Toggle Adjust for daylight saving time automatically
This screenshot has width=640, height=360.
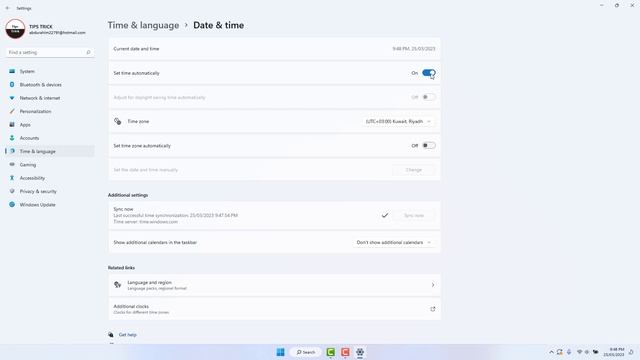click(429, 97)
